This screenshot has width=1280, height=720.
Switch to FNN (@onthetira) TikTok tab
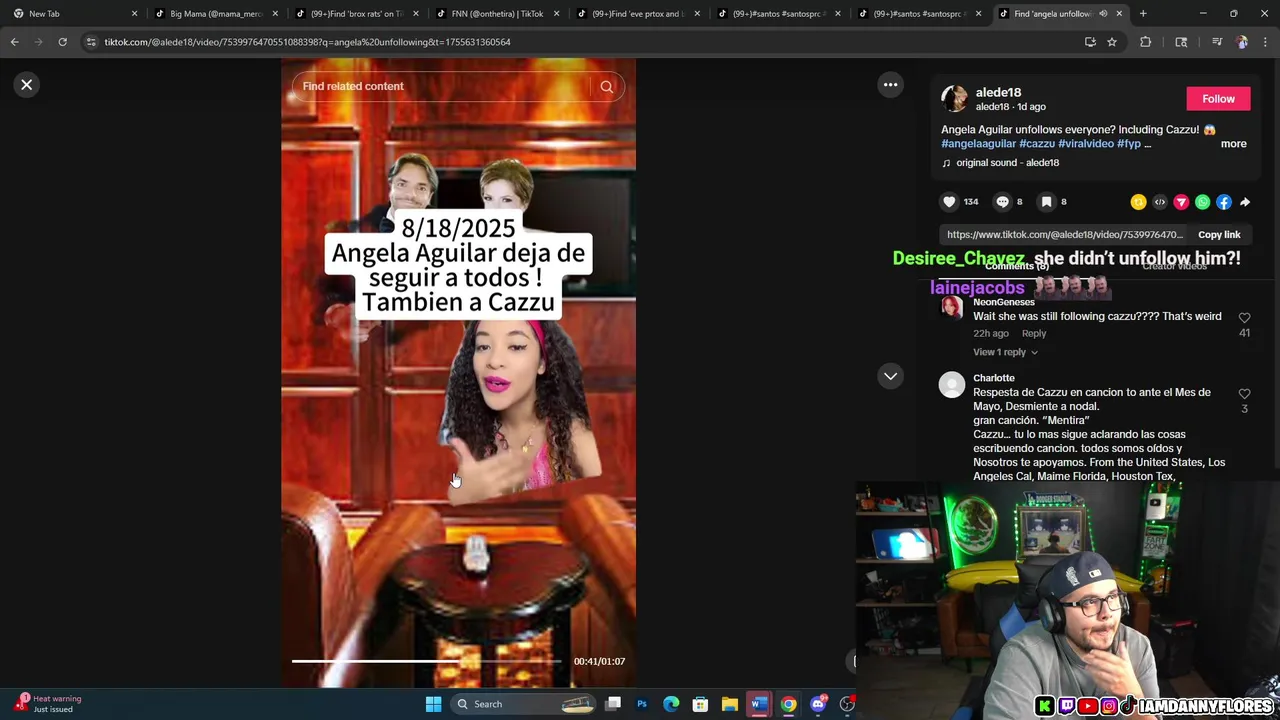(497, 14)
